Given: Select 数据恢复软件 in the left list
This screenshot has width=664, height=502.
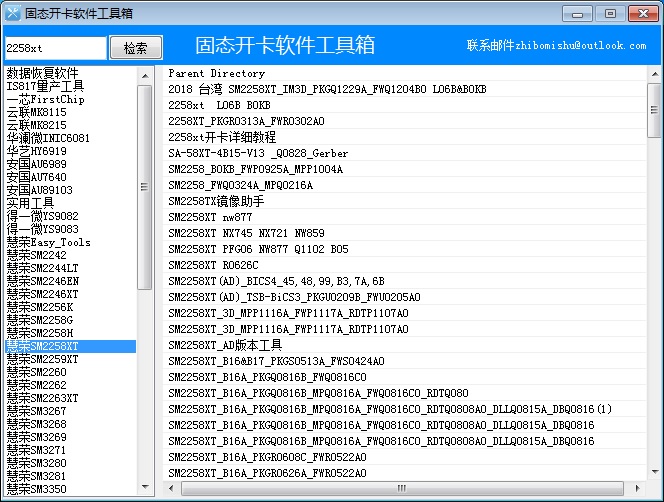Looking at the screenshot, I should coord(42,73).
